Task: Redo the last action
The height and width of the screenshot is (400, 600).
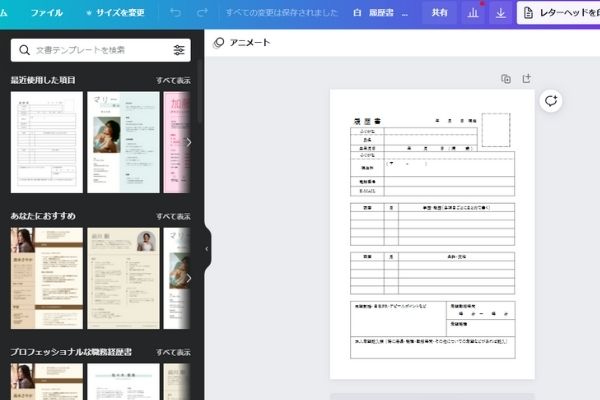Action: click(202, 13)
